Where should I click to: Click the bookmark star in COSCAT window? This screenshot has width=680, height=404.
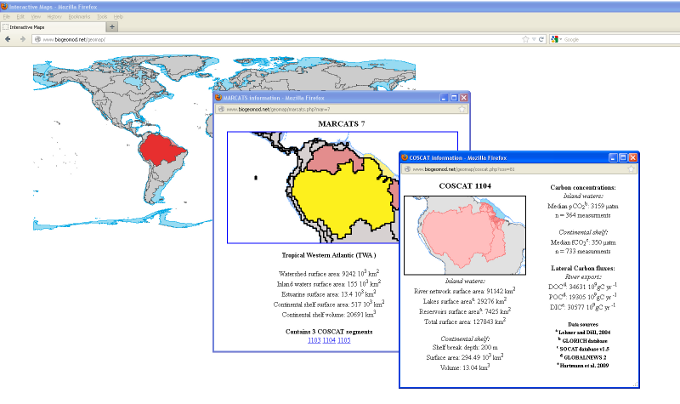631,169
